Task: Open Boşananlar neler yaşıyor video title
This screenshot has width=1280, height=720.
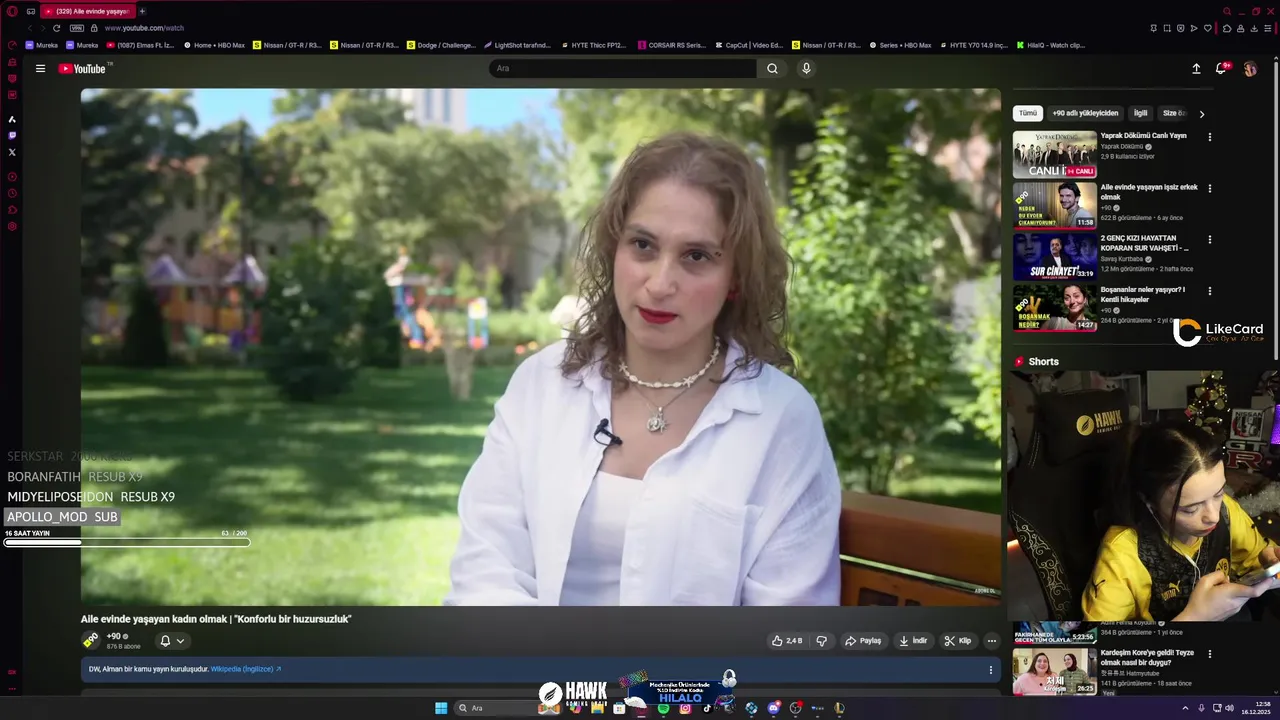Action: point(1143,294)
